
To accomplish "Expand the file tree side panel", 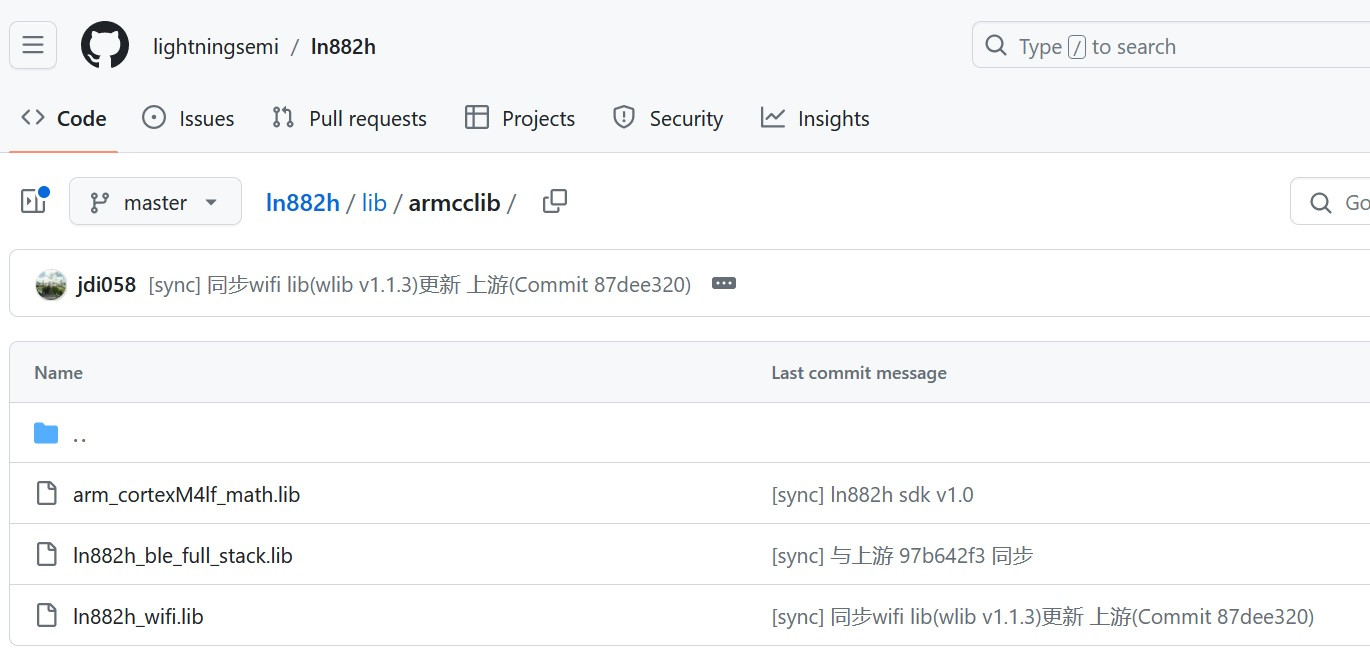I will tap(34, 202).
